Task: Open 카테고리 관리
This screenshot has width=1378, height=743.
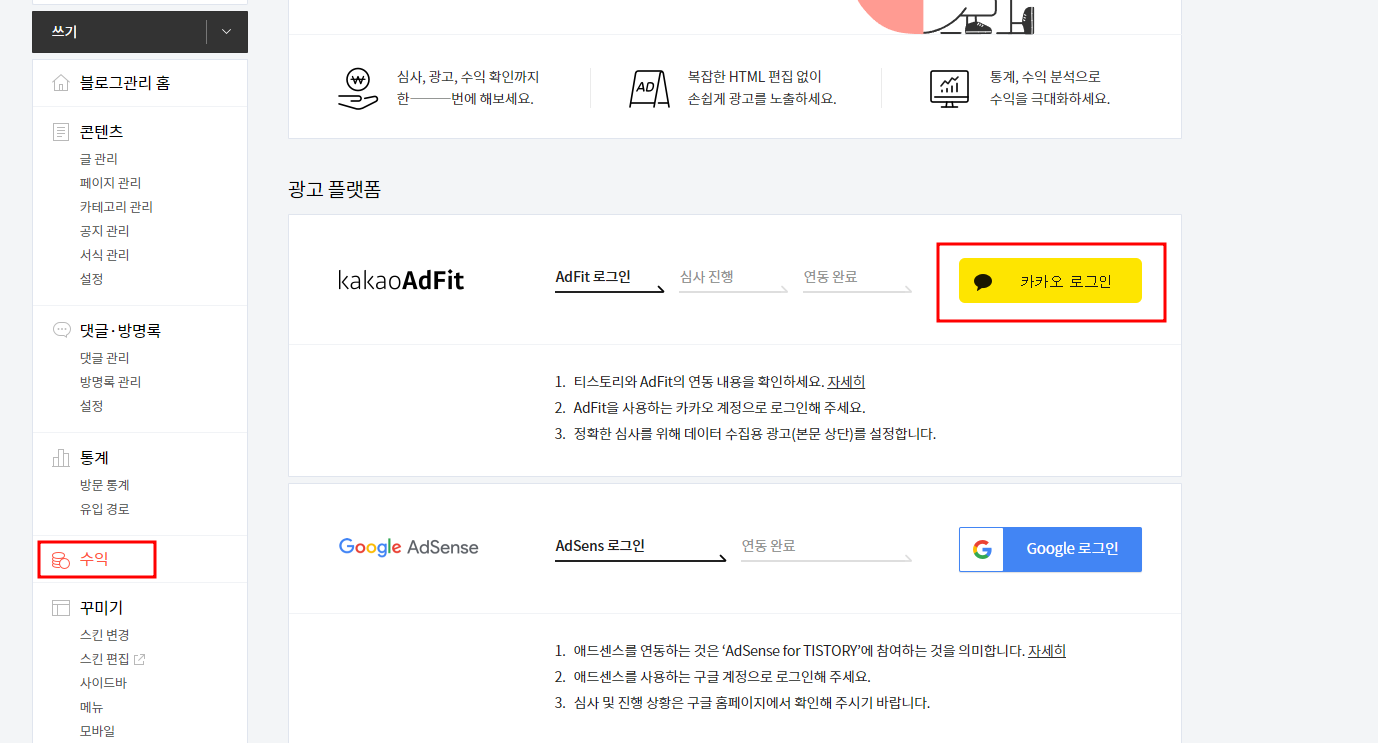Action: pyautogui.click(x=116, y=207)
